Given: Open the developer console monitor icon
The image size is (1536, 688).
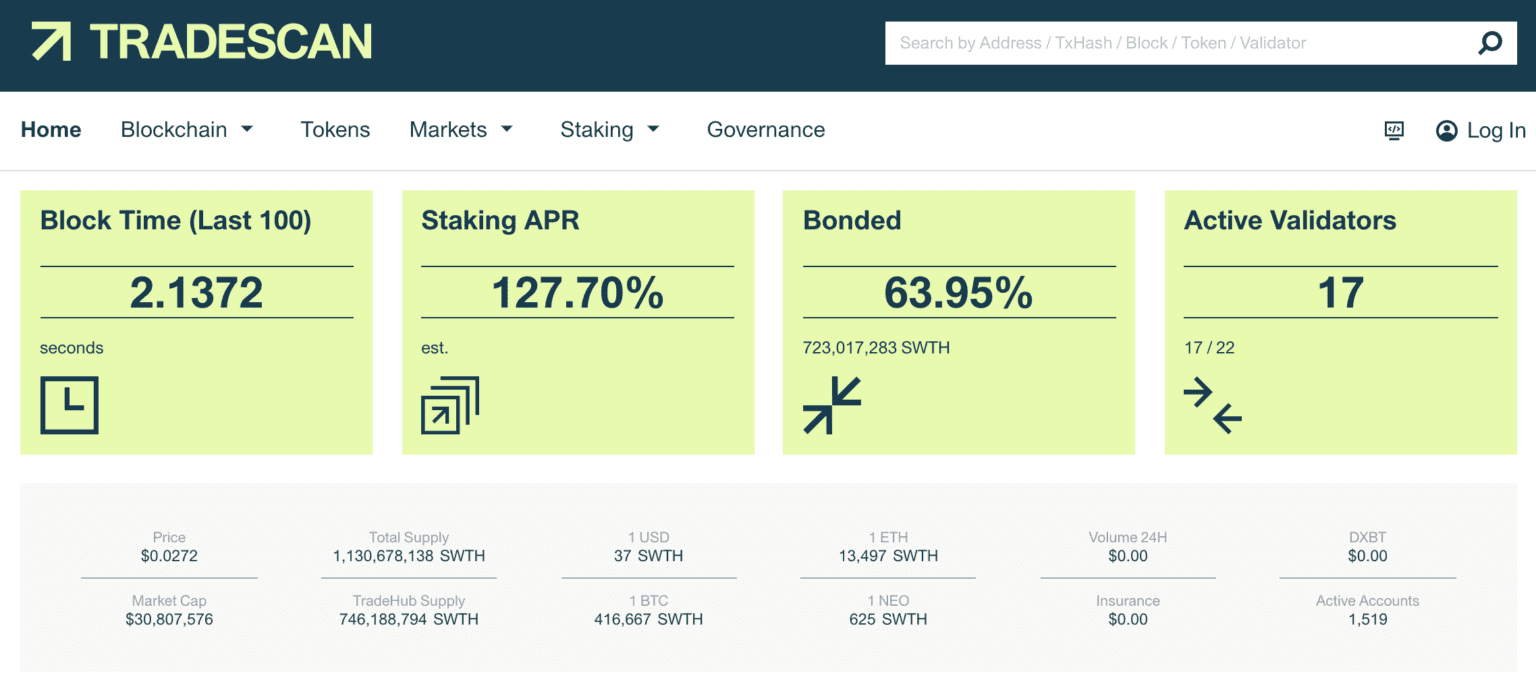Looking at the screenshot, I should [x=1394, y=130].
